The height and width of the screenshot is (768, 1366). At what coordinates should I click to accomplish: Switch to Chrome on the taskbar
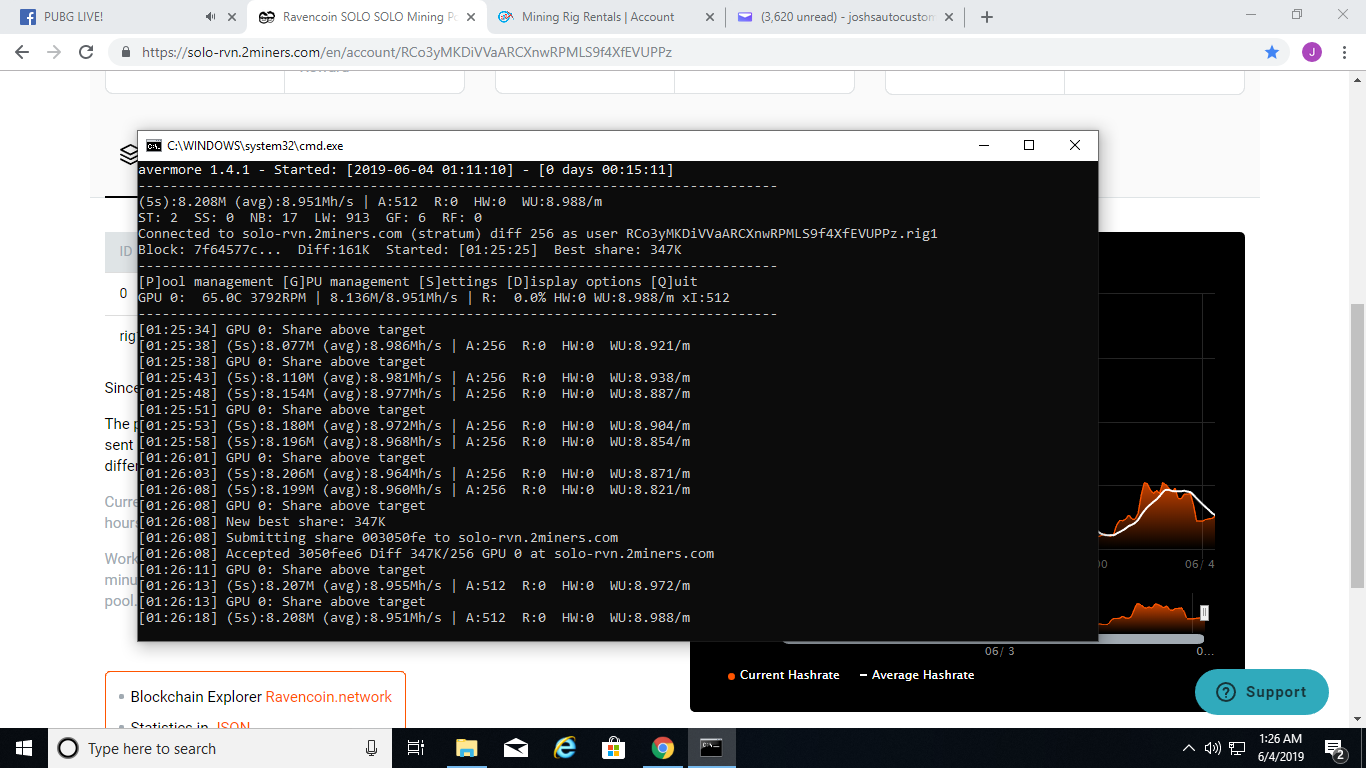coord(662,748)
